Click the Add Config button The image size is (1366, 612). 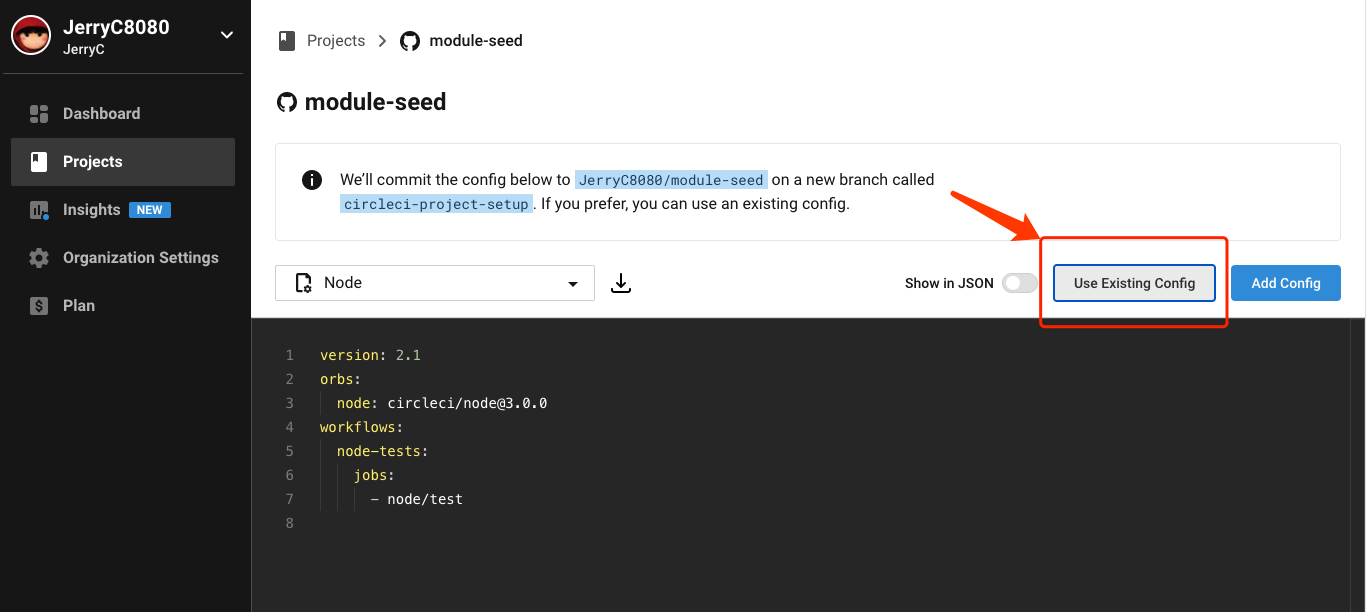[x=1286, y=283]
